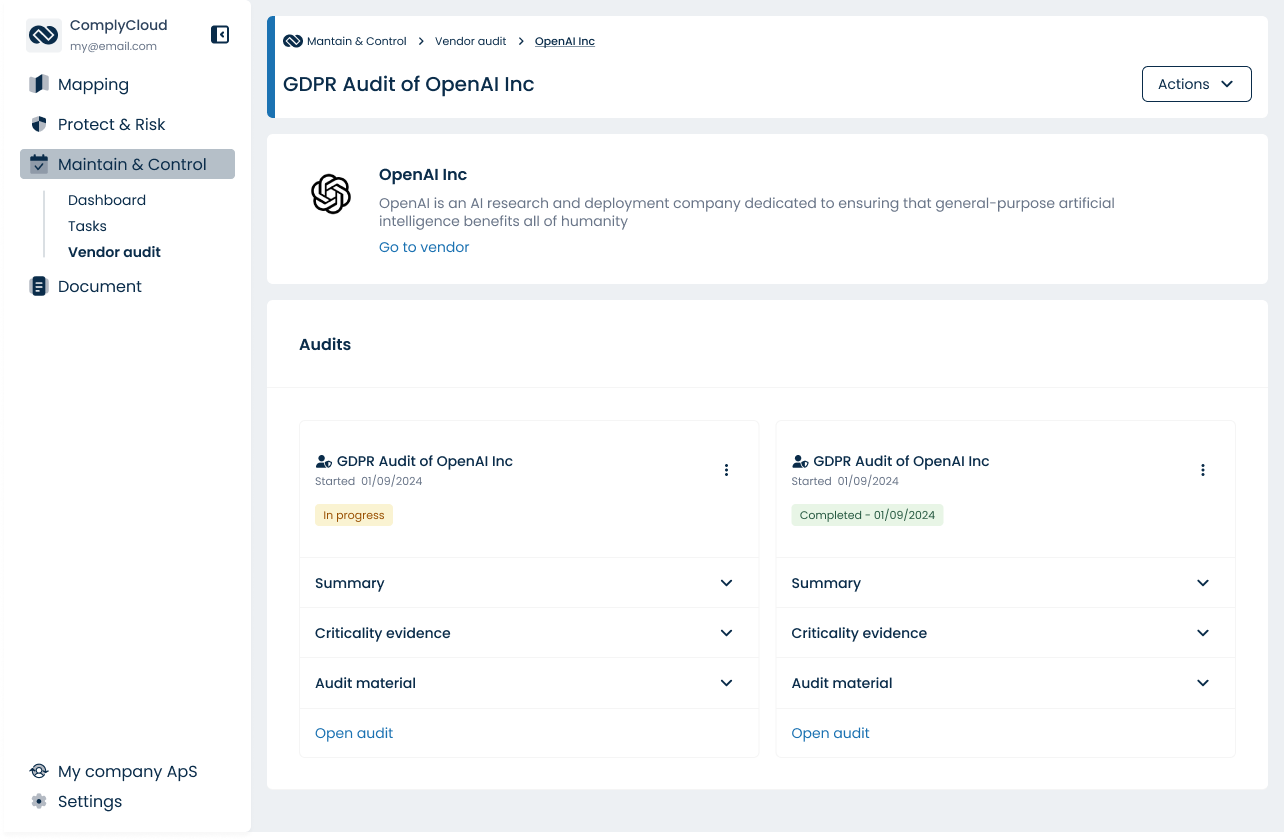
Task: Open the Actions dropdown
Action: click(x=1196, y=84)
